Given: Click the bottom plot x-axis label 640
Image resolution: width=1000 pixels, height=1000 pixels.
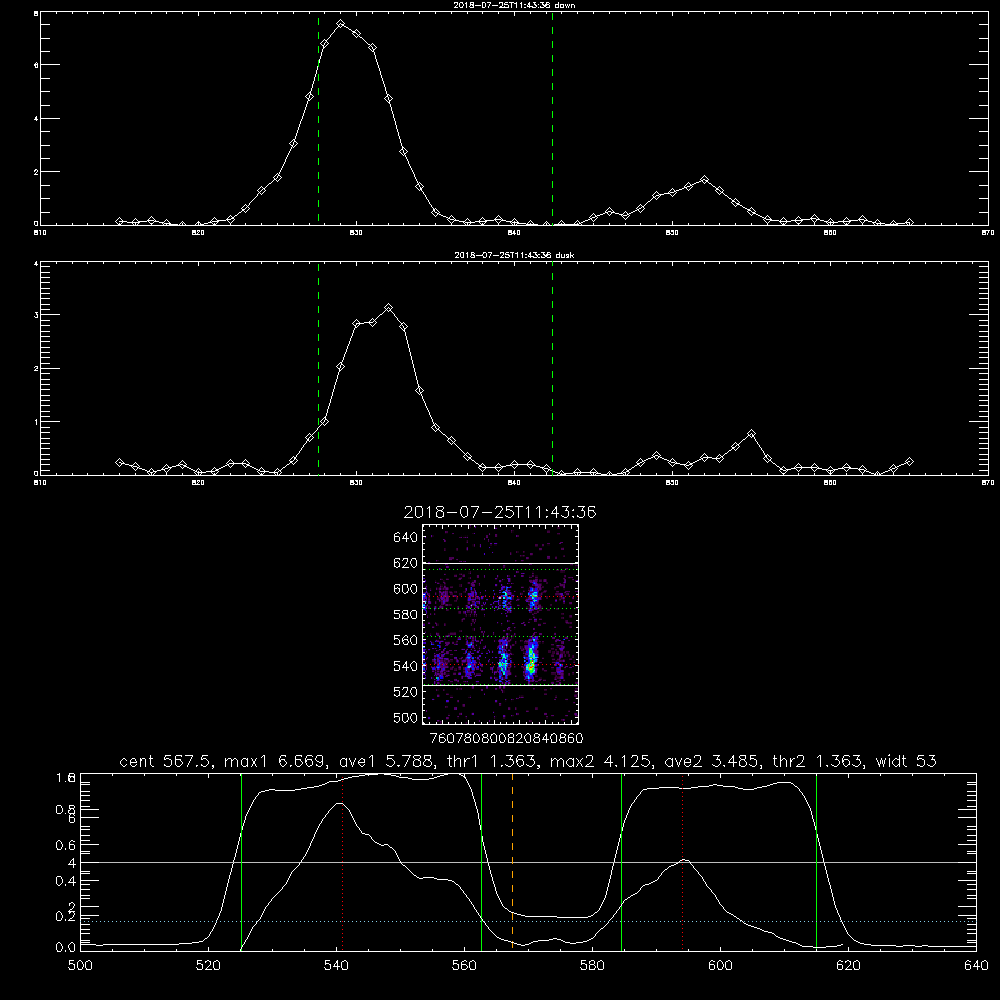Looking at the screenshot, I should tap(976, 966).
